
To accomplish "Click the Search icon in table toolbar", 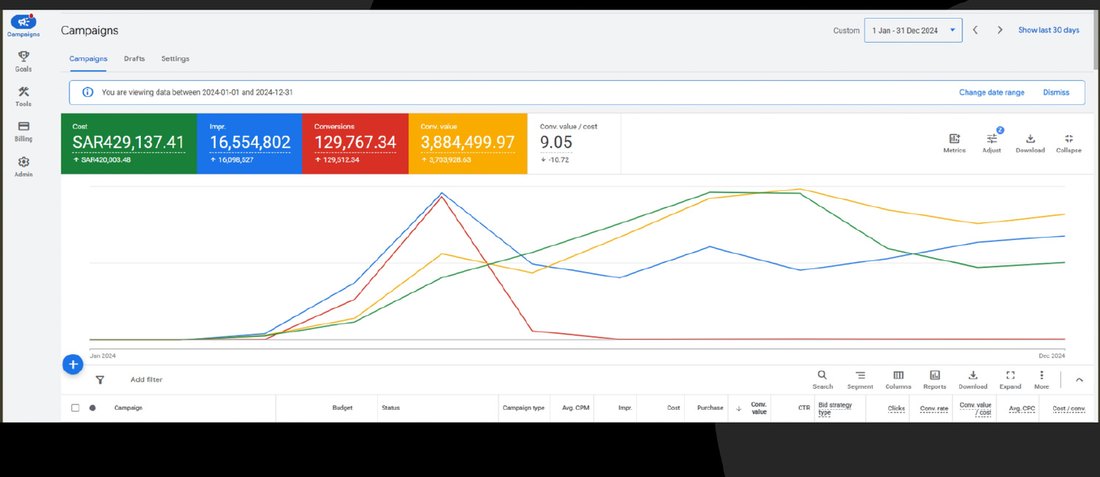I will pyautogui.click(x=822, y=380).
